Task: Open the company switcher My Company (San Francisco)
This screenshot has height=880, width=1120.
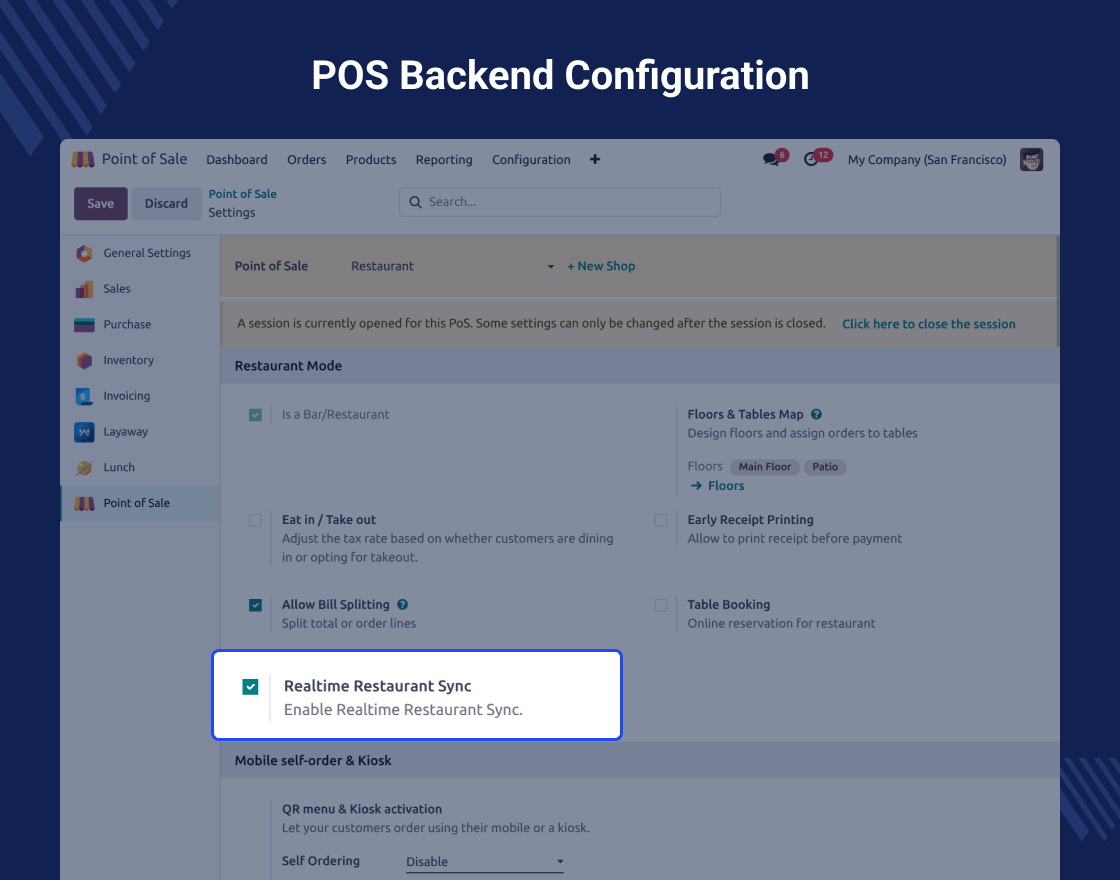Action: click(927, 160)
